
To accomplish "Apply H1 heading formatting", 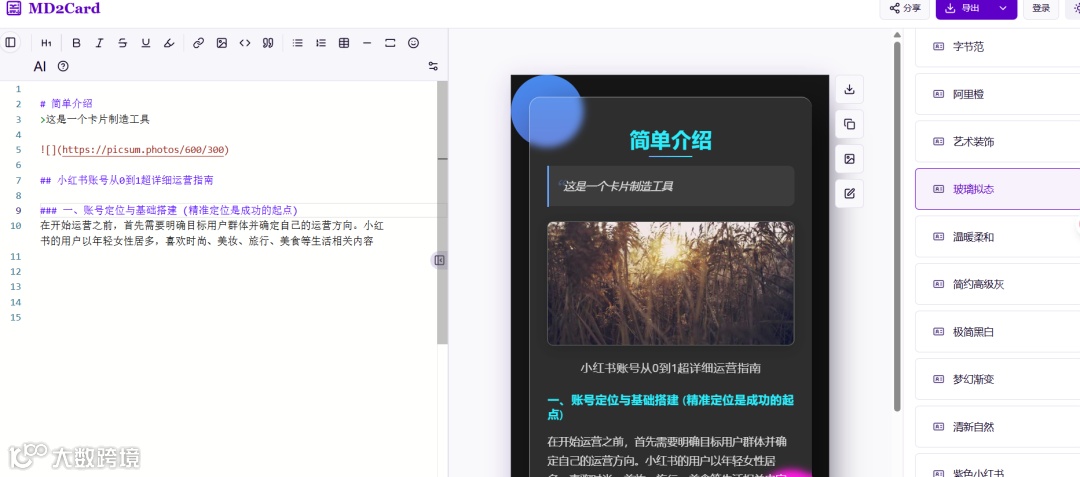I will point(46,43).
